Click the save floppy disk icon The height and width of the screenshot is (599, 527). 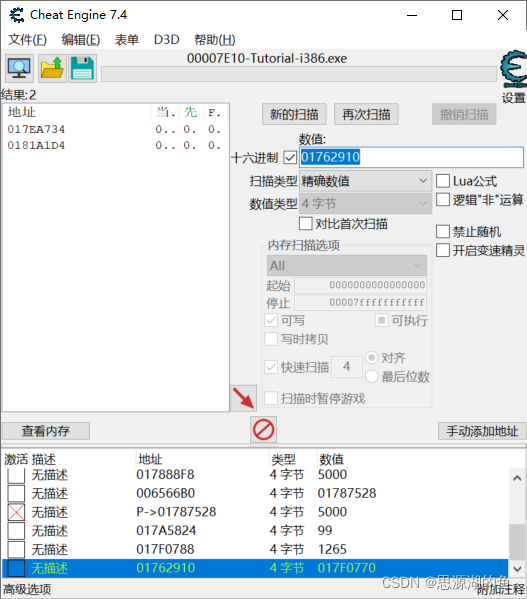(82, 69)
